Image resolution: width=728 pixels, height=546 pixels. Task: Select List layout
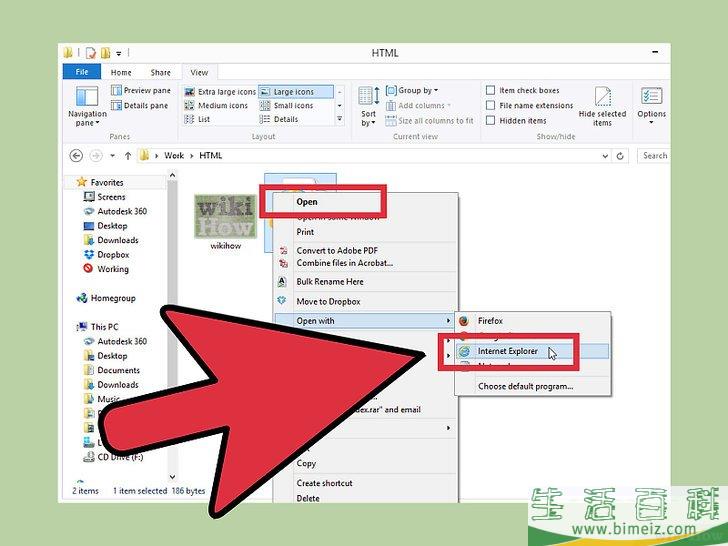[197, 119]
